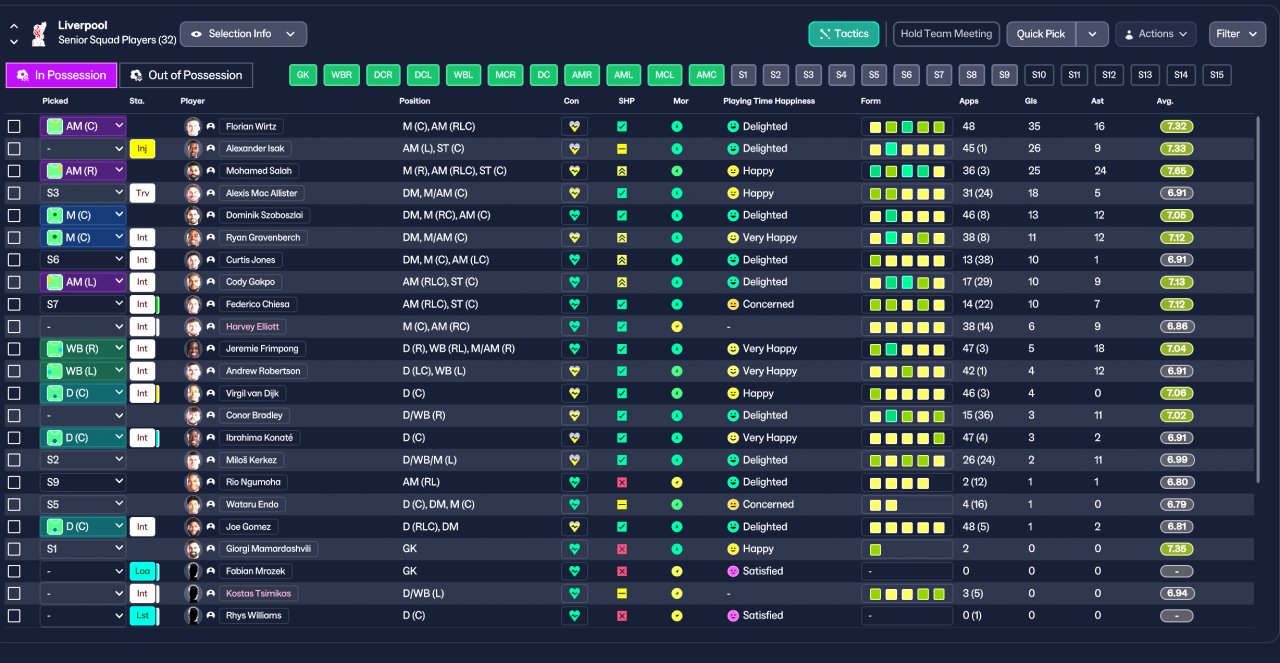
Task: Click the previous squad up arrow
Action: coord(14,25)
